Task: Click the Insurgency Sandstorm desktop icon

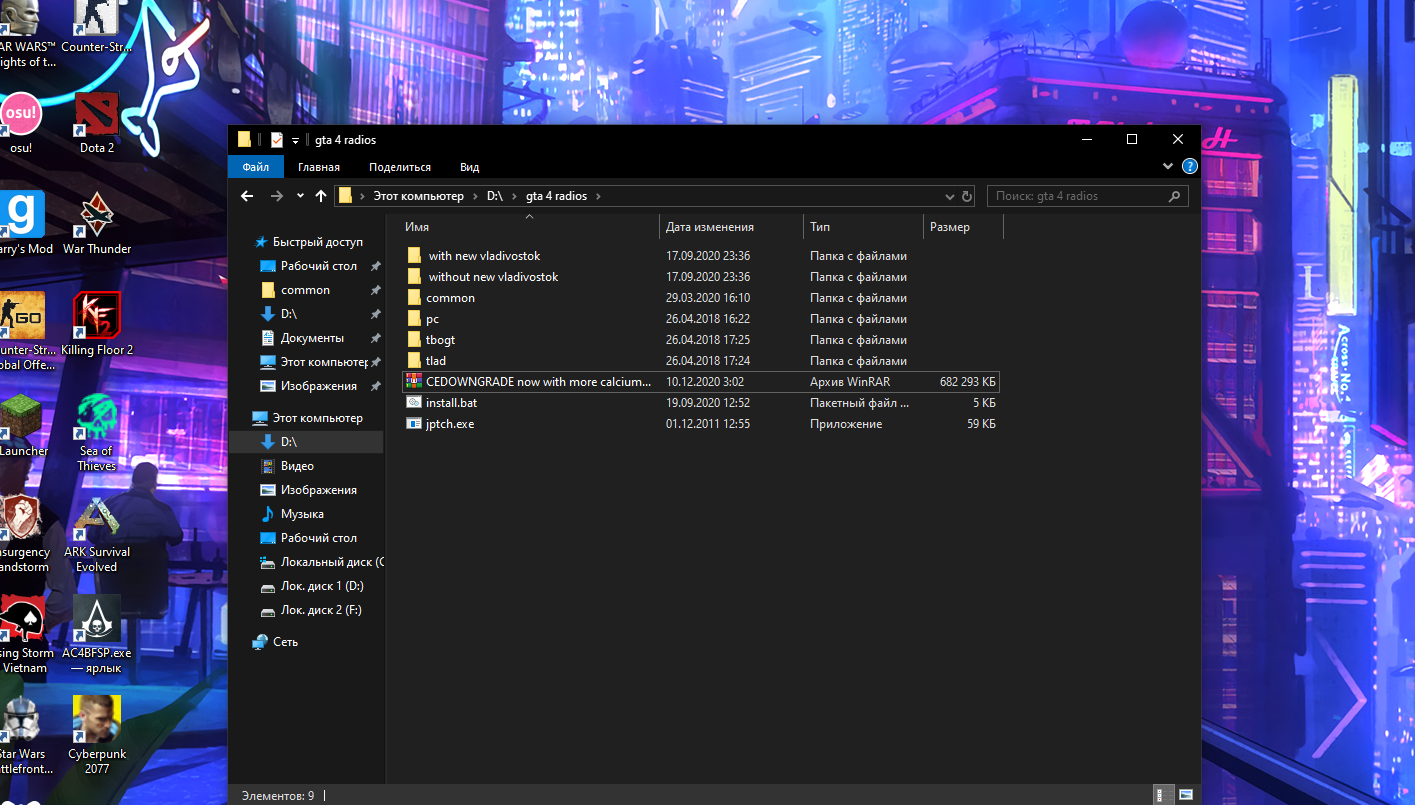Action: point(24,533)
